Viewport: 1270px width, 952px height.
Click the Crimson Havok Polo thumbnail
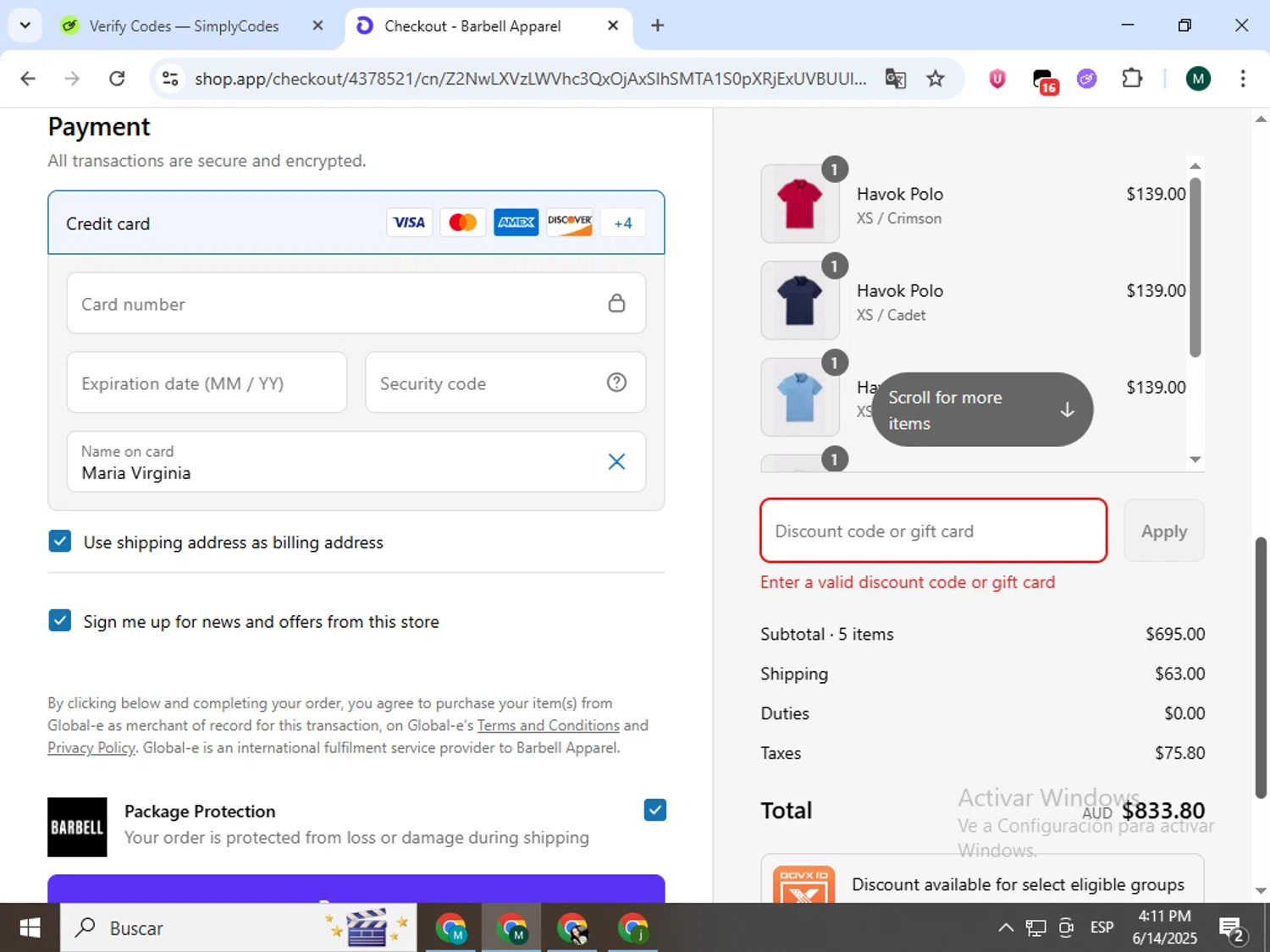(799, 204)
